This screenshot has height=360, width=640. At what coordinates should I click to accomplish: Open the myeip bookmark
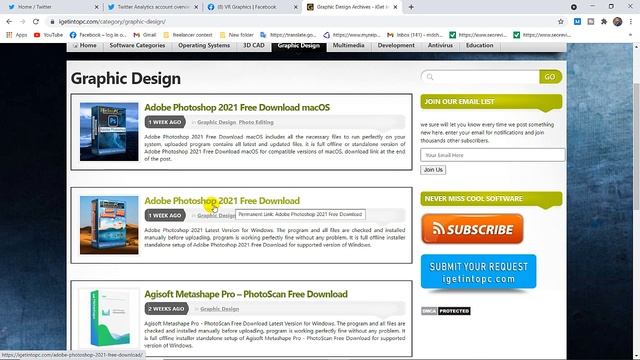(x=352, y=35)
